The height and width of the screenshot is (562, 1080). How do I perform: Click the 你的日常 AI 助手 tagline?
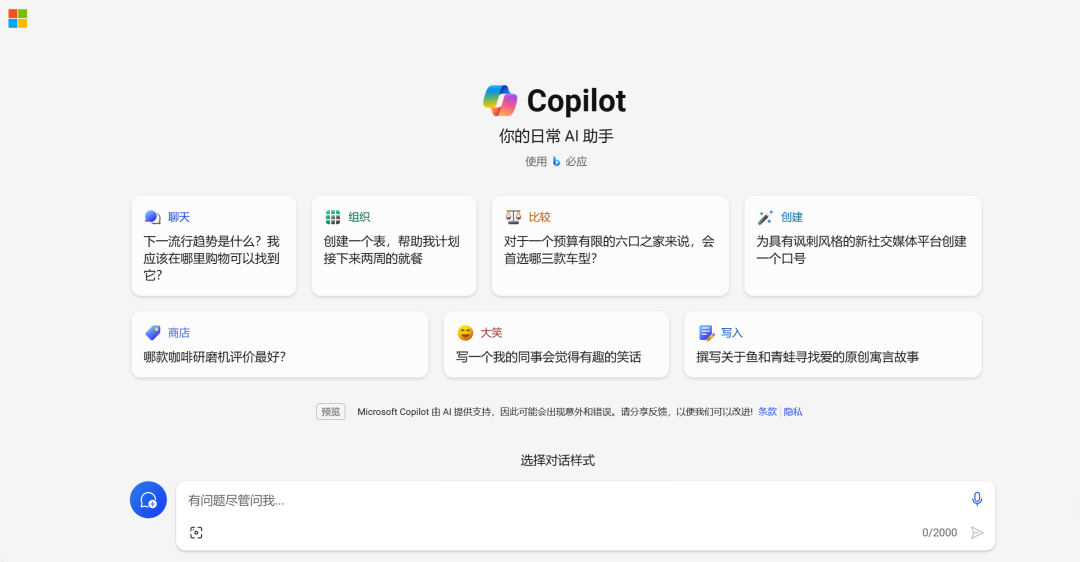point(557,136)
